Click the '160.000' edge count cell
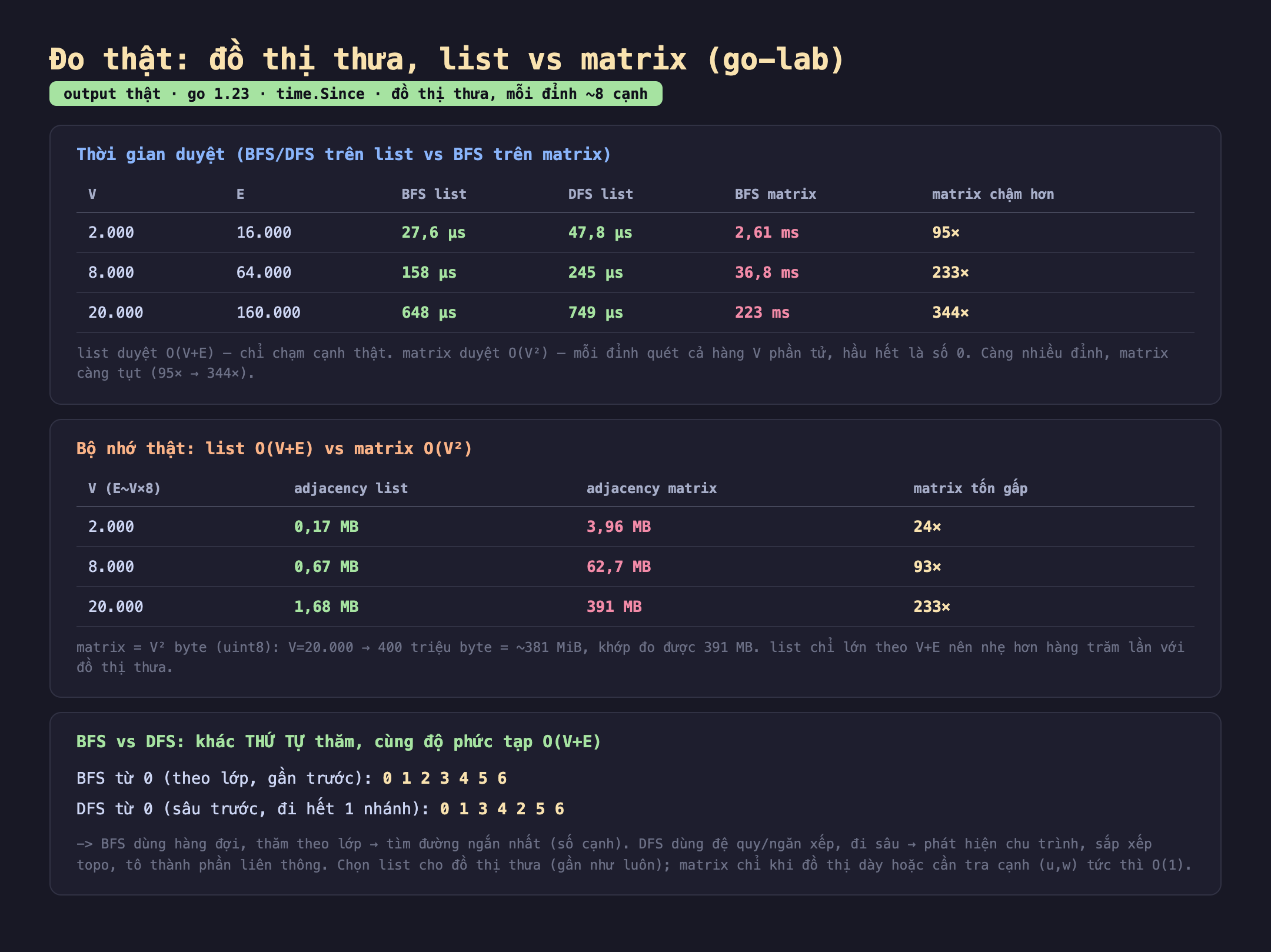The width and height of the screenshot is (1271, 952). point(268,312)
